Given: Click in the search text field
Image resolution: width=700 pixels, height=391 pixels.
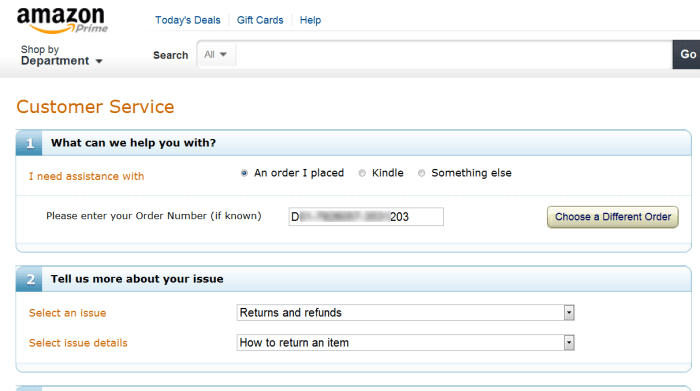Looking at the screenshot, I should tap(454, 54).
